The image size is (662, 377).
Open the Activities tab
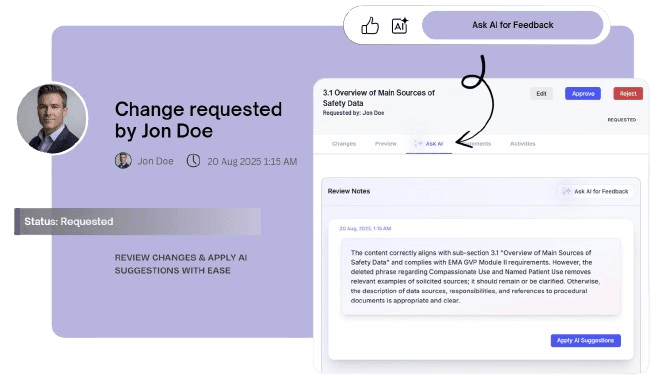(522, 144)
